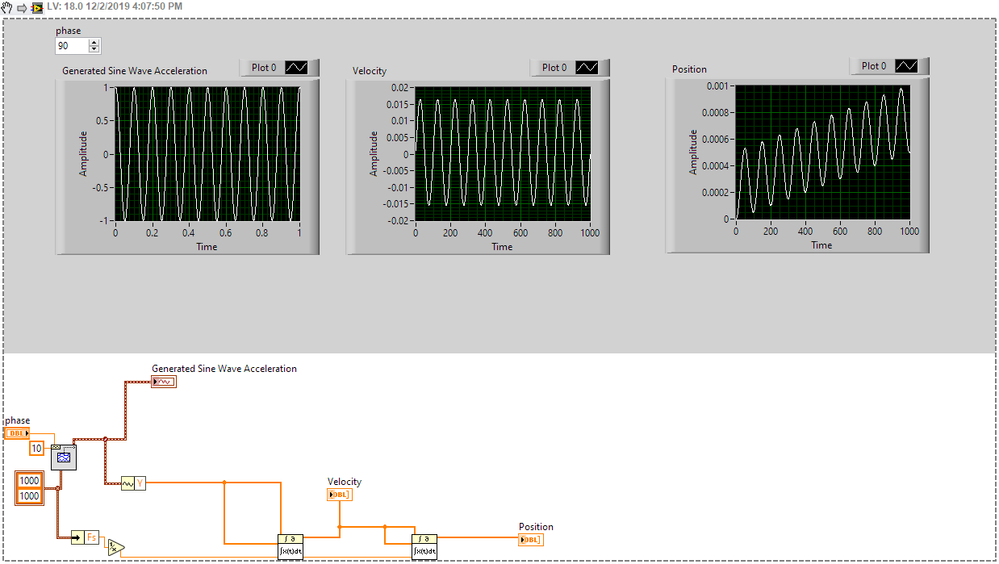Click the LV: 18.0 version timestamp text
999x564 pixels.
(115, 6)
